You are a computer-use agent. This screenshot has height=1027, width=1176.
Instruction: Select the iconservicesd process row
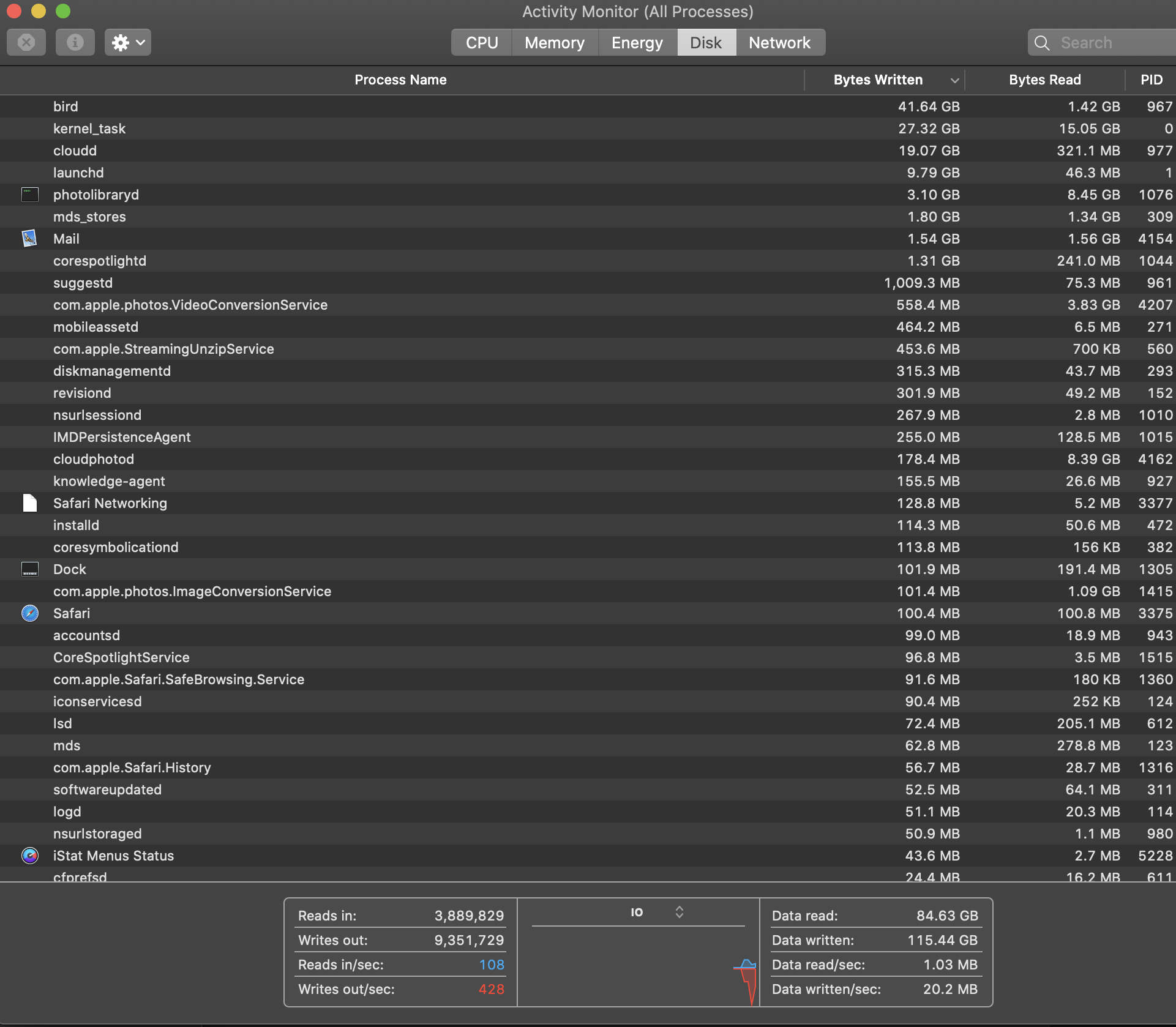pos(588,701)
